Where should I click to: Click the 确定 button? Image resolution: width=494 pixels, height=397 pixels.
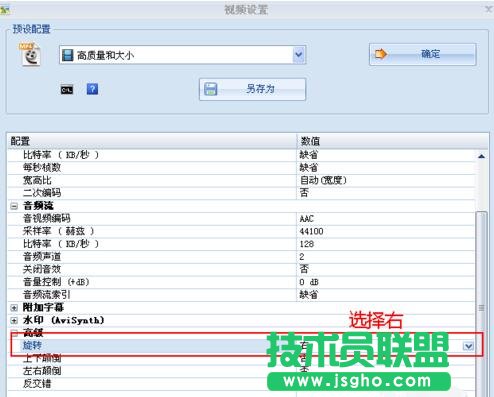pos(422,54)
